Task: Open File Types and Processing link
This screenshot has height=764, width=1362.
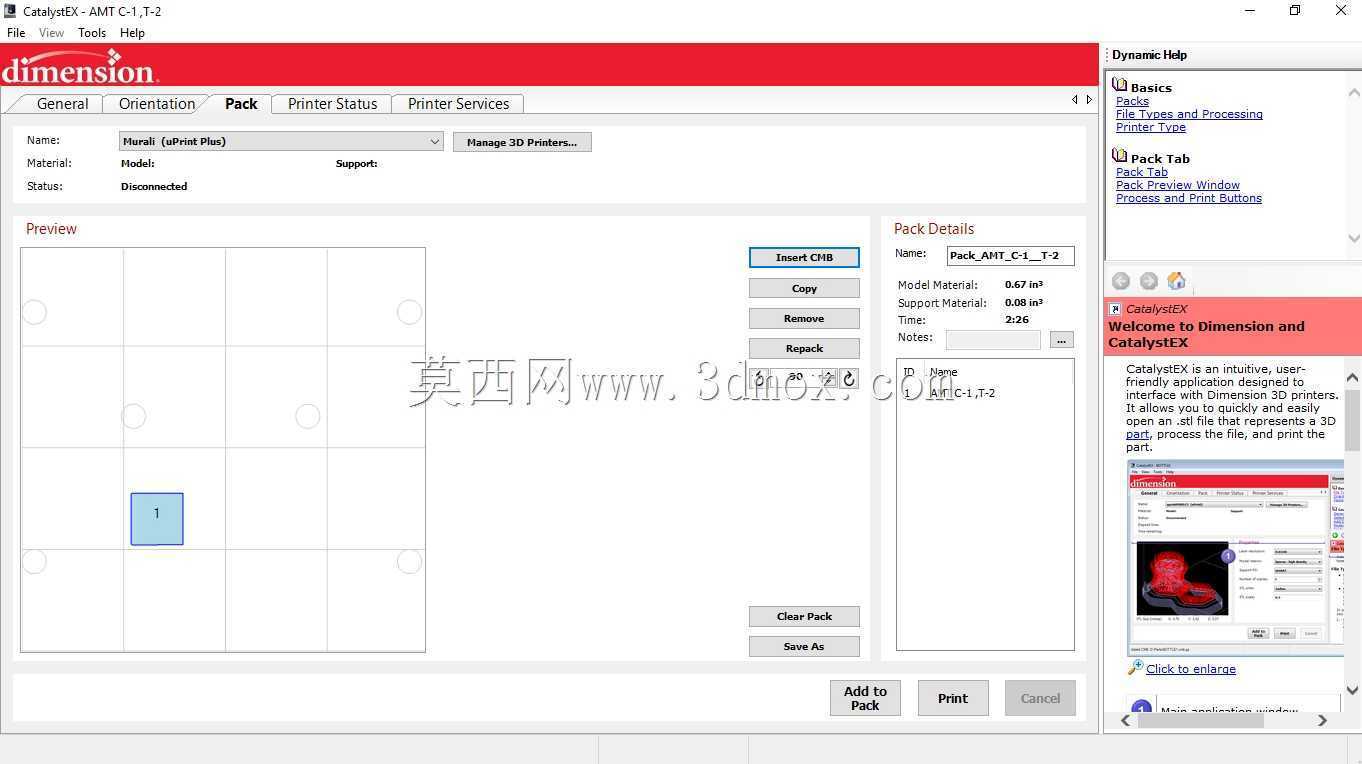Action: tap(1189, 114)
